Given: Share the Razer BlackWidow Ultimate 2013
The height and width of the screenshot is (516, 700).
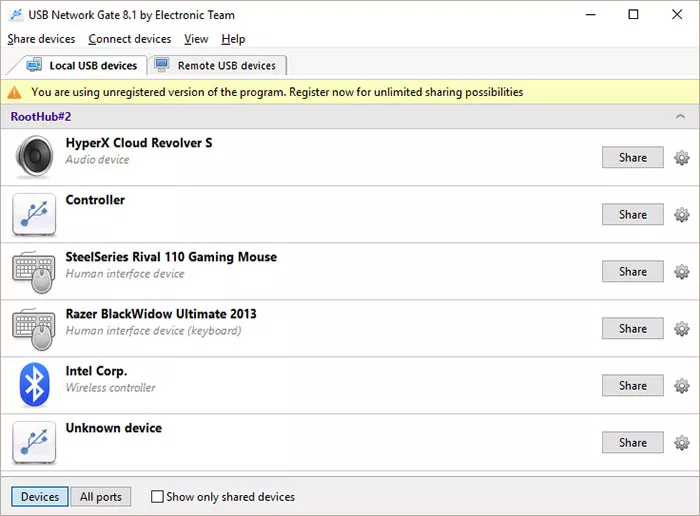Looking at the screenshot, I should pos(633,329).
